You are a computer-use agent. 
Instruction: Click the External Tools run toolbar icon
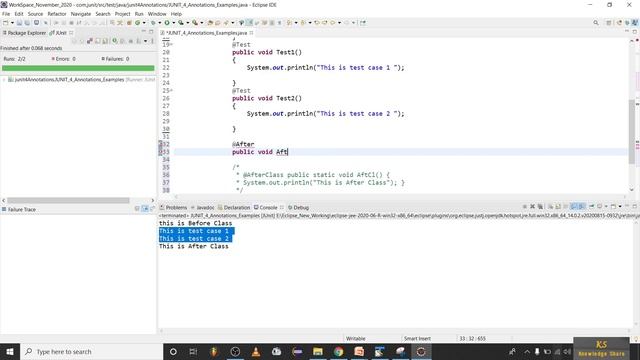195,23
